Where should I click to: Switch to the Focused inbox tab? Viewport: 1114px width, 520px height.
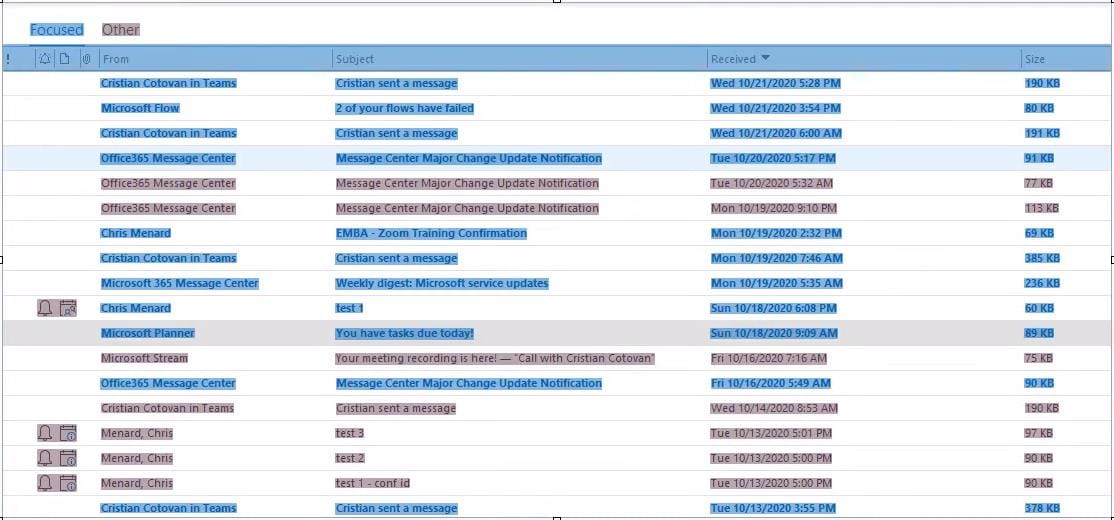point(56,30)
